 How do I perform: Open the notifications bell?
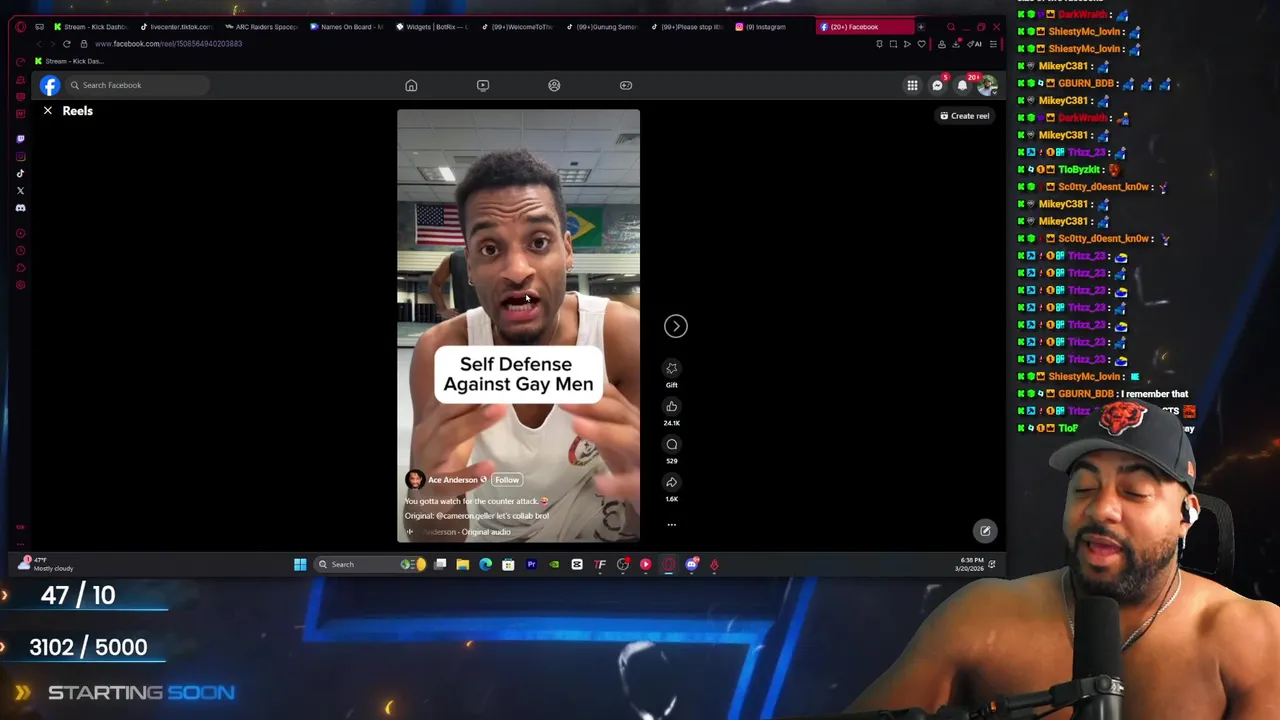(x=962, y=86)
